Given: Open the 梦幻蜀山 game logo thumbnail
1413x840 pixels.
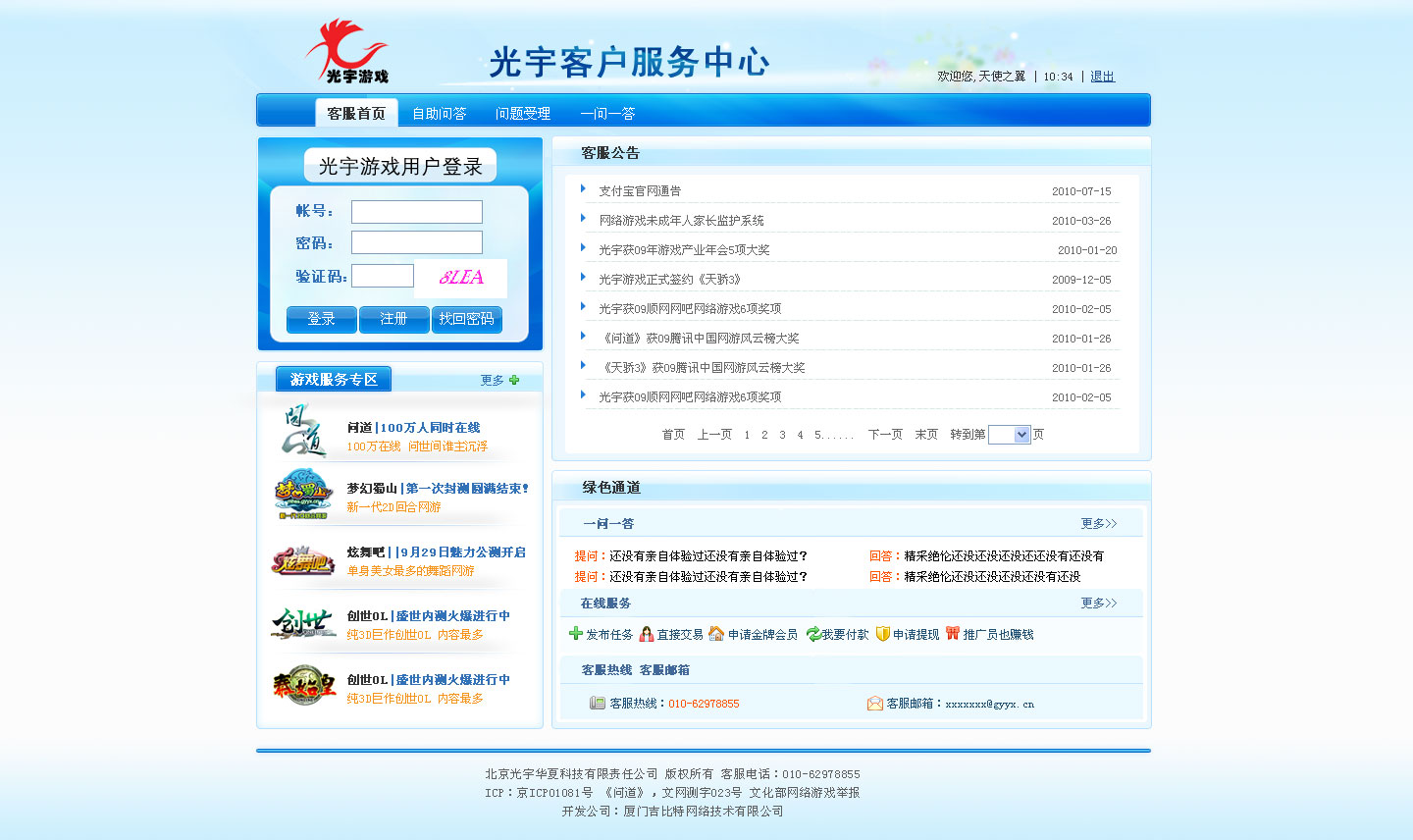Looking at the screenshot, I should pyautogui.click(x=302, y=495).
